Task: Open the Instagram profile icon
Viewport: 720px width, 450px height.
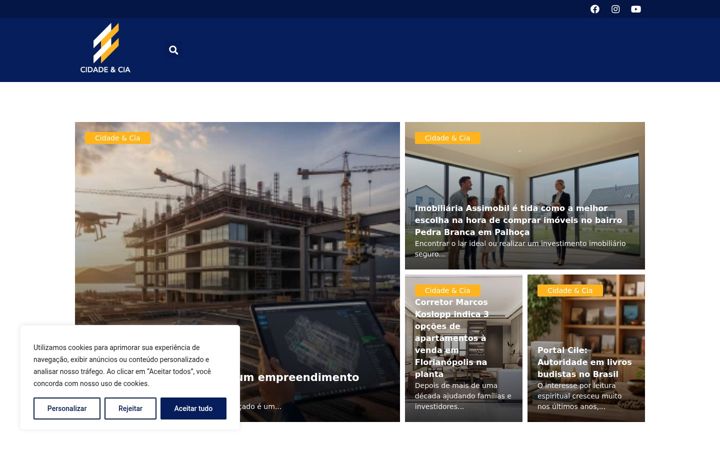Action: point(615,9)
